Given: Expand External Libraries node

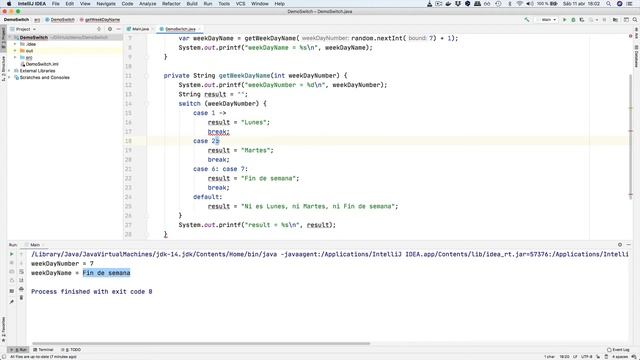Looking at the screenshot, I should point(10,71).
